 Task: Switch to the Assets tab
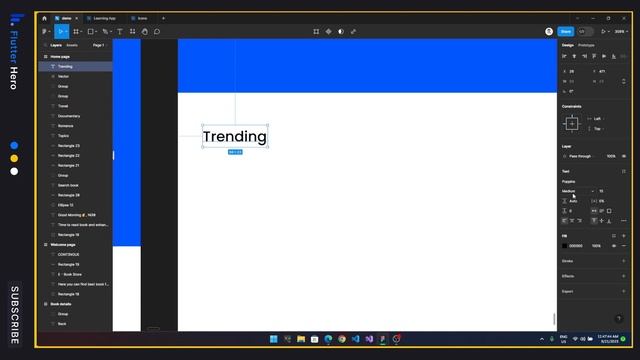[72, 45]
